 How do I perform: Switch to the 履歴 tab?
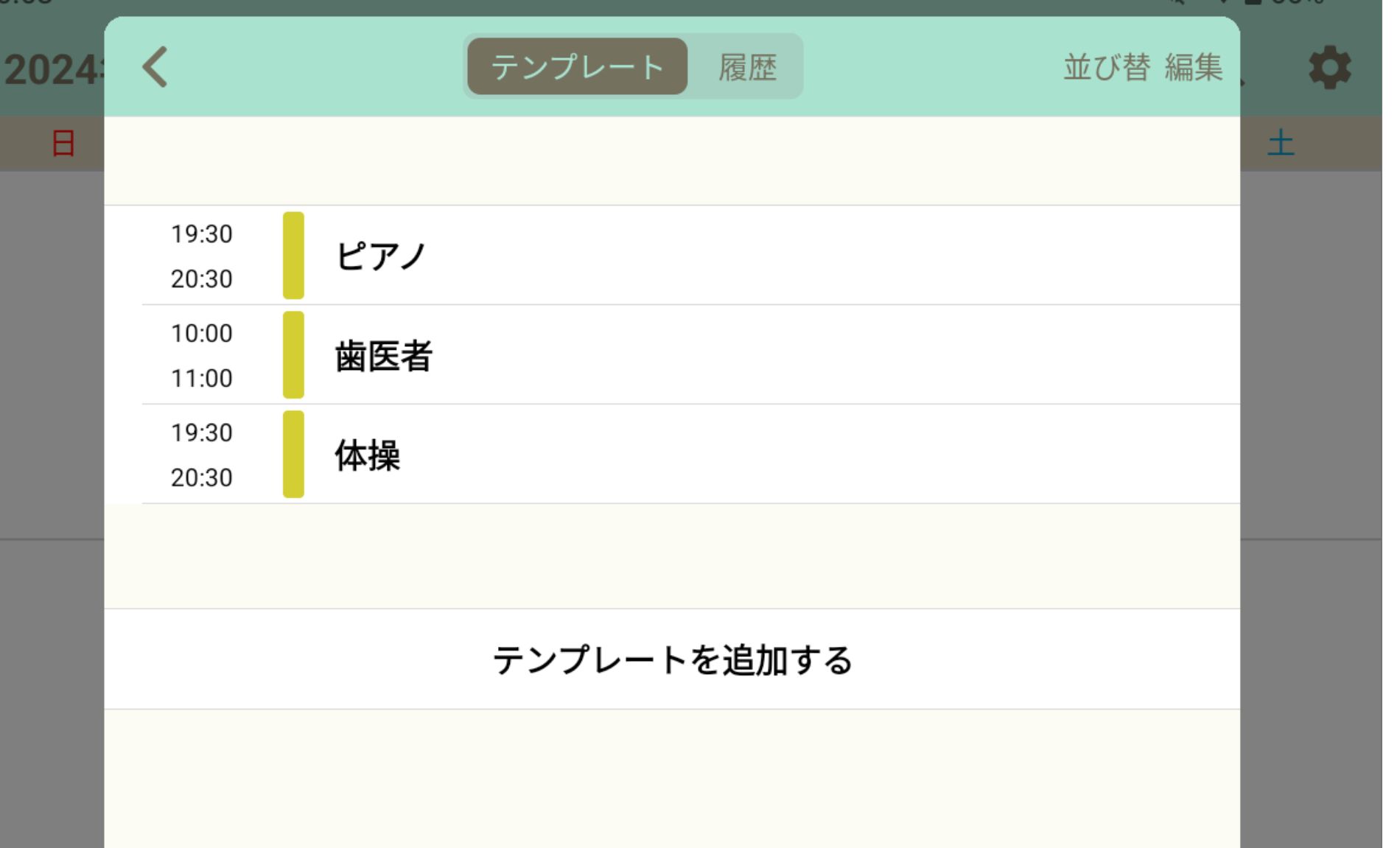747,67
